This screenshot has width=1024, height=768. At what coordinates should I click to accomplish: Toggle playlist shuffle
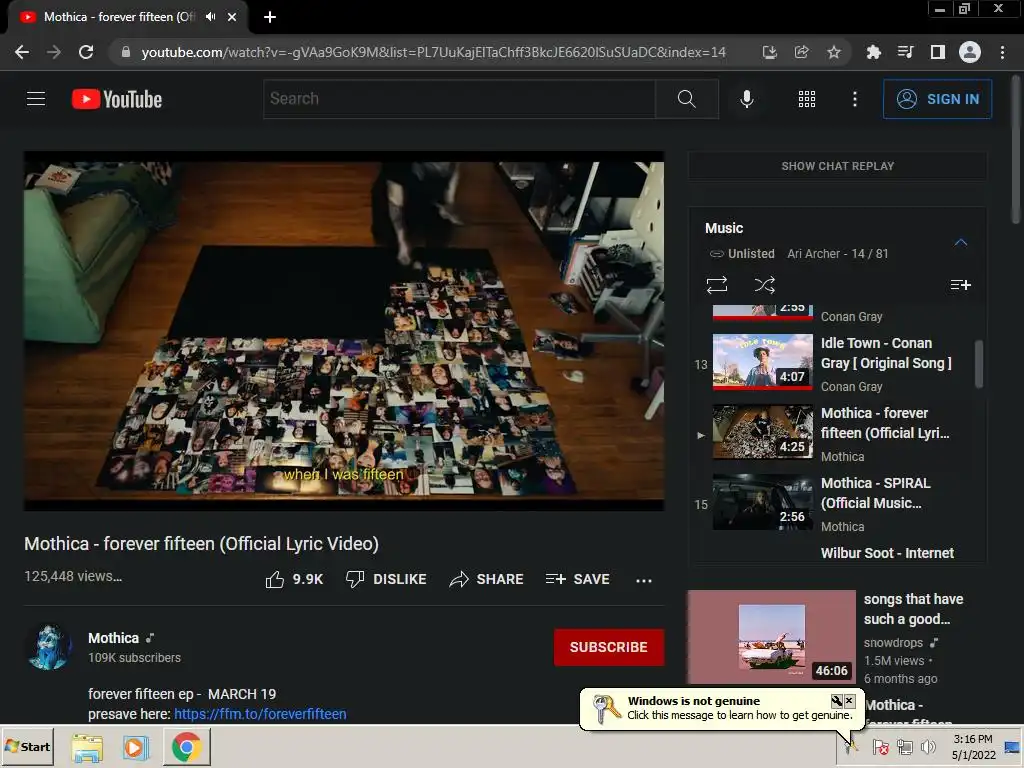click(x=764, y=285)
